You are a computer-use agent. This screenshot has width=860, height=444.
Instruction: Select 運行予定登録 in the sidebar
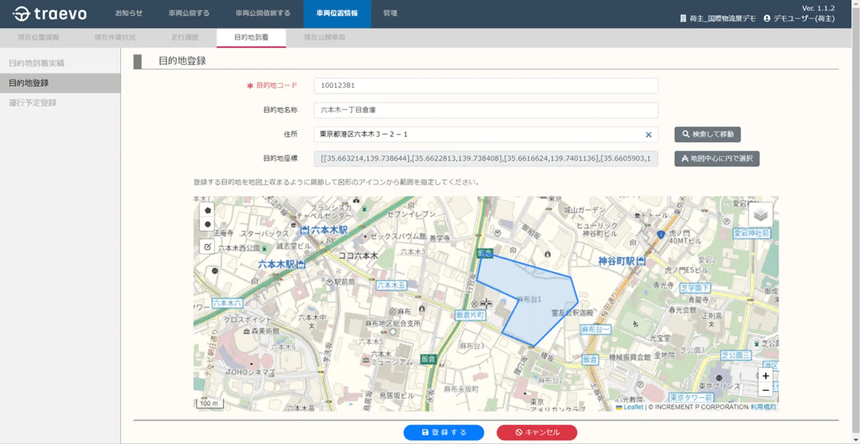(32, 102)
